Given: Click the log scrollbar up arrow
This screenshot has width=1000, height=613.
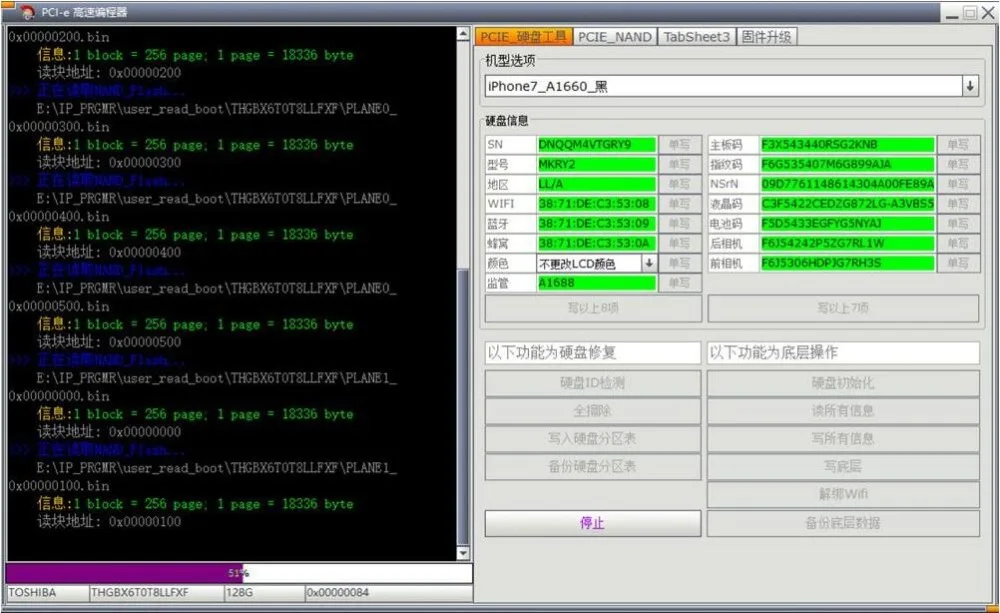Looking at the screenshot, I should (x=464, y=34).
